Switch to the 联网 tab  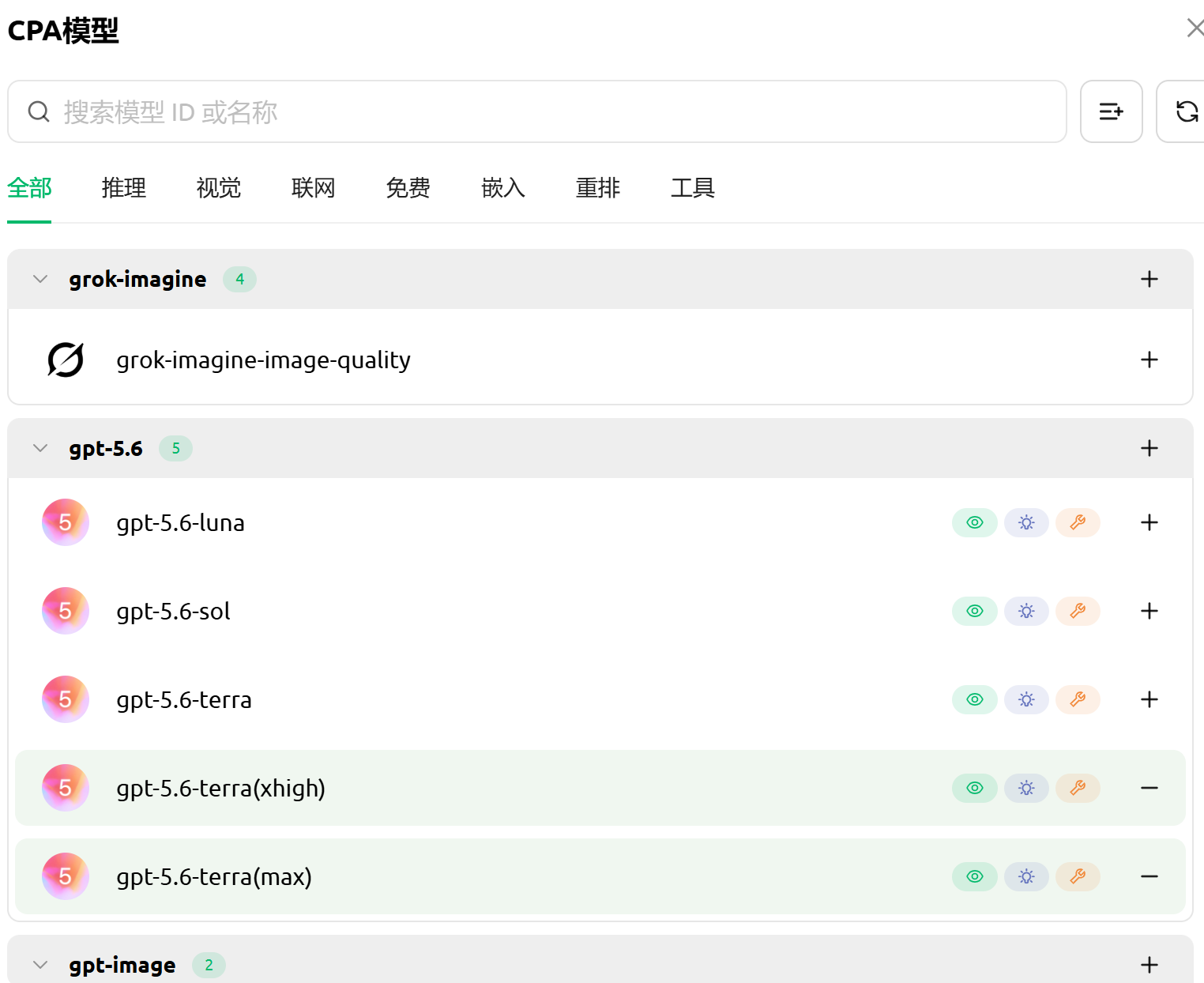click(314, 188)
